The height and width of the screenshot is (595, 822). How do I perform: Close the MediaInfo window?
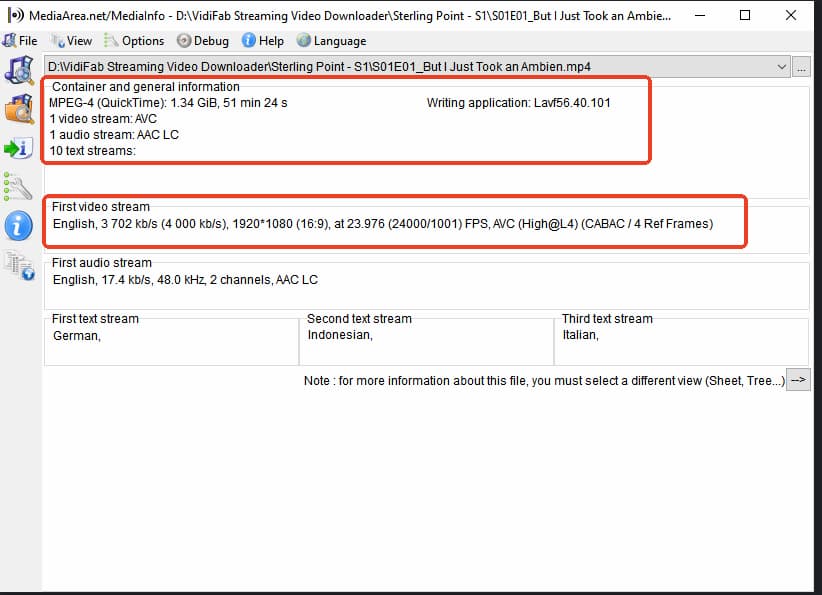[x=791, y=15]
